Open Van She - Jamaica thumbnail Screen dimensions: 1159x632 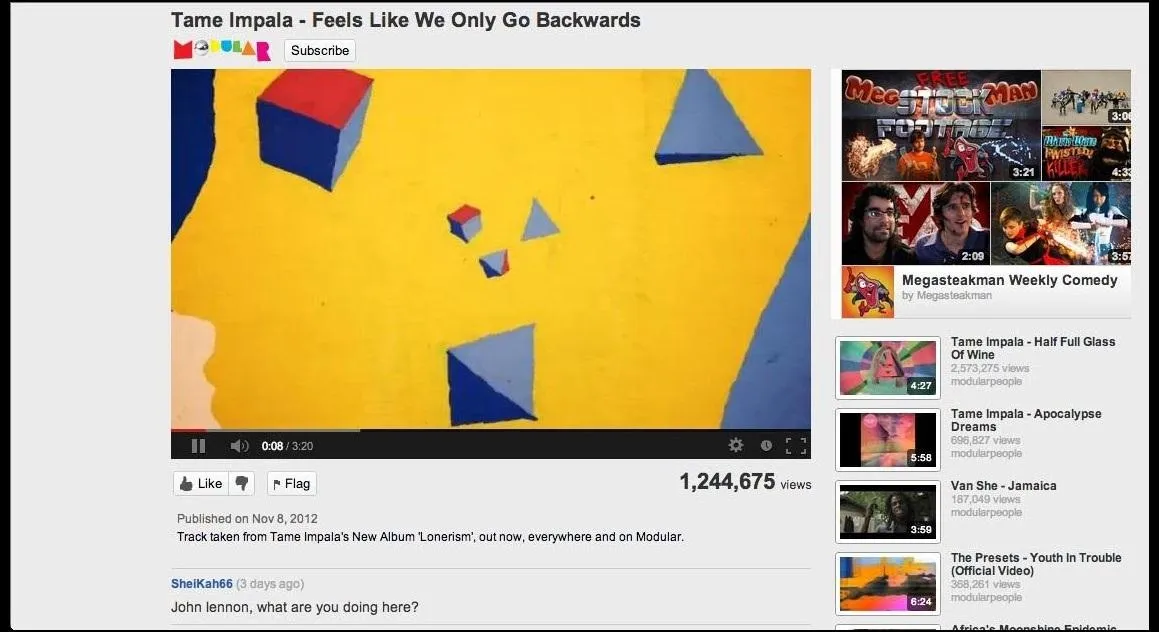pyautogui.click(x=888, y=512)
